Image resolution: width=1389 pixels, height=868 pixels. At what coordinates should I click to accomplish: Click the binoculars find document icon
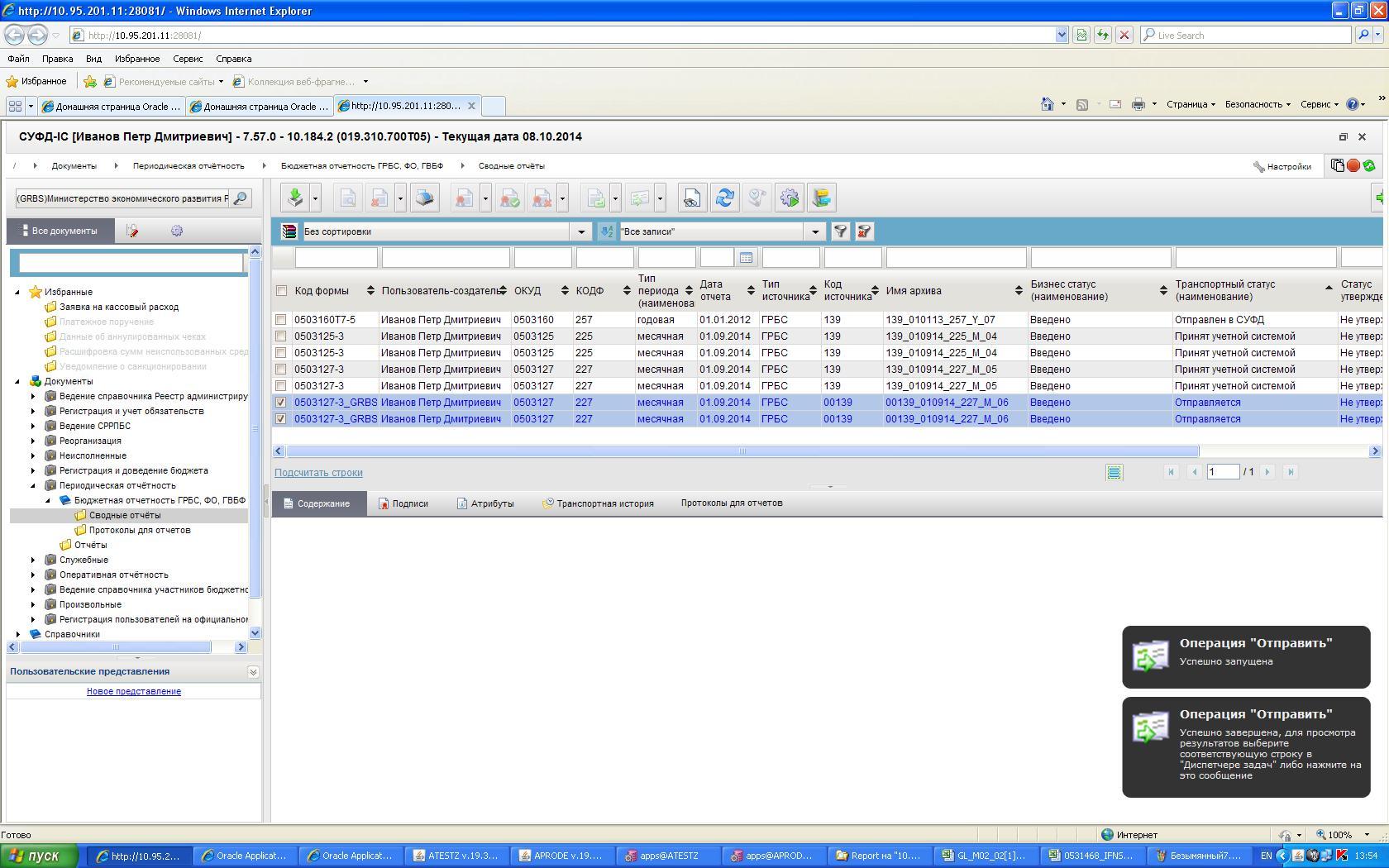(692, 198)
